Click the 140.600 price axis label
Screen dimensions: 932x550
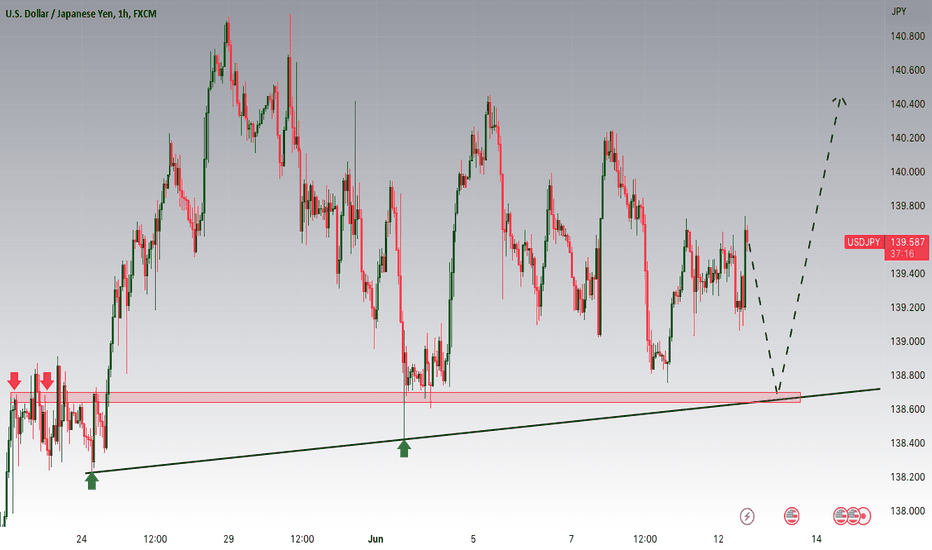click(x=908, y=70)
